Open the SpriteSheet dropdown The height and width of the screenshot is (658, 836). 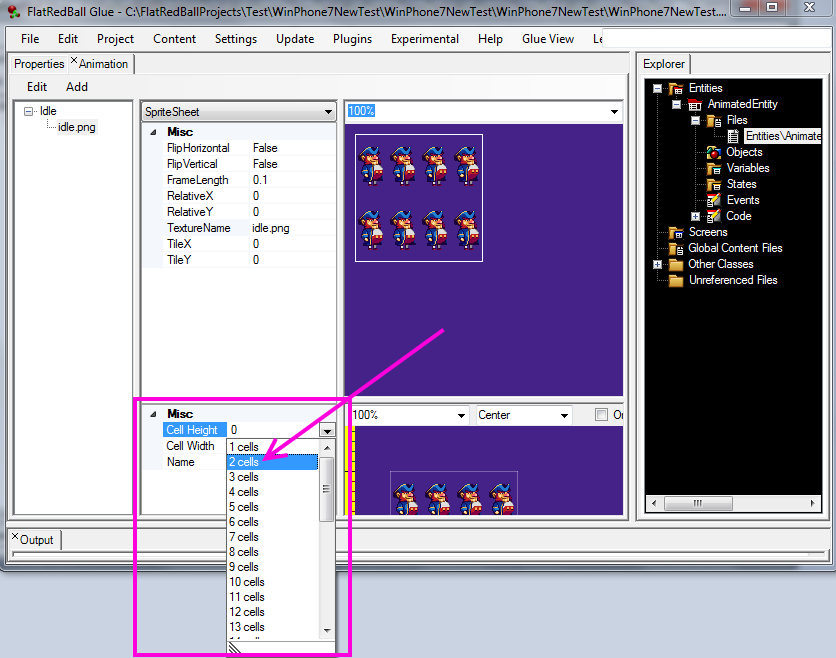pyautogui.click(x=329, y=112)
